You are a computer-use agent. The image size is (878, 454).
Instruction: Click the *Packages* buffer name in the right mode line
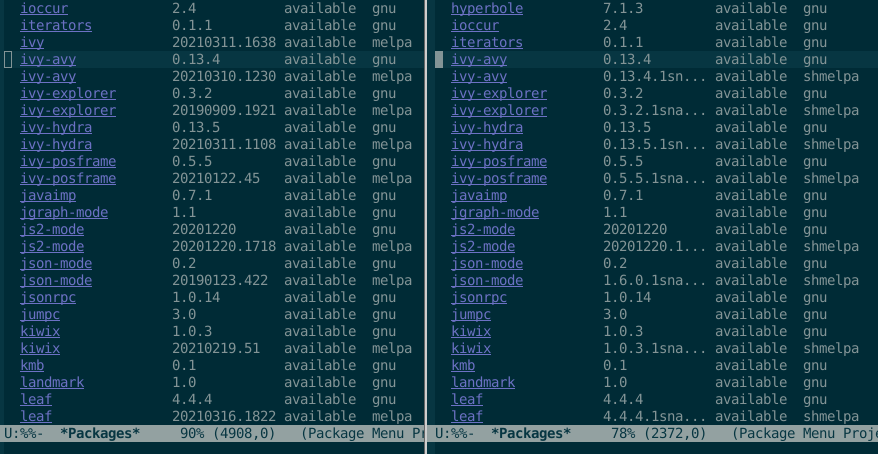(x=531, y=433)
